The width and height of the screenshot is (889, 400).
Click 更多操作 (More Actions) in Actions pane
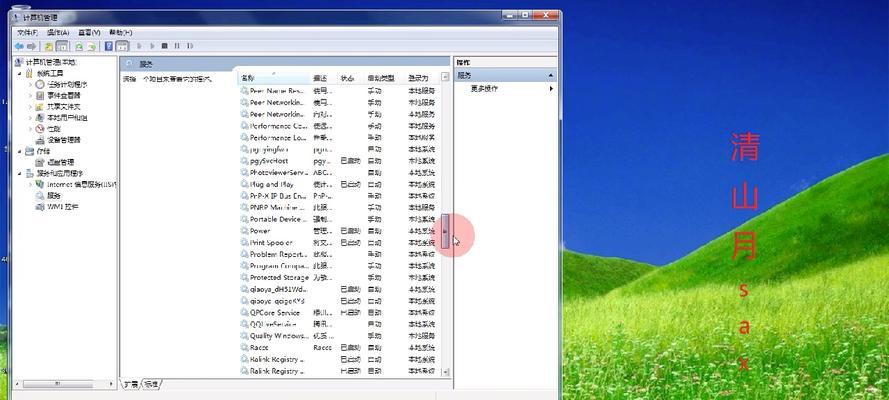coord(485,88)
